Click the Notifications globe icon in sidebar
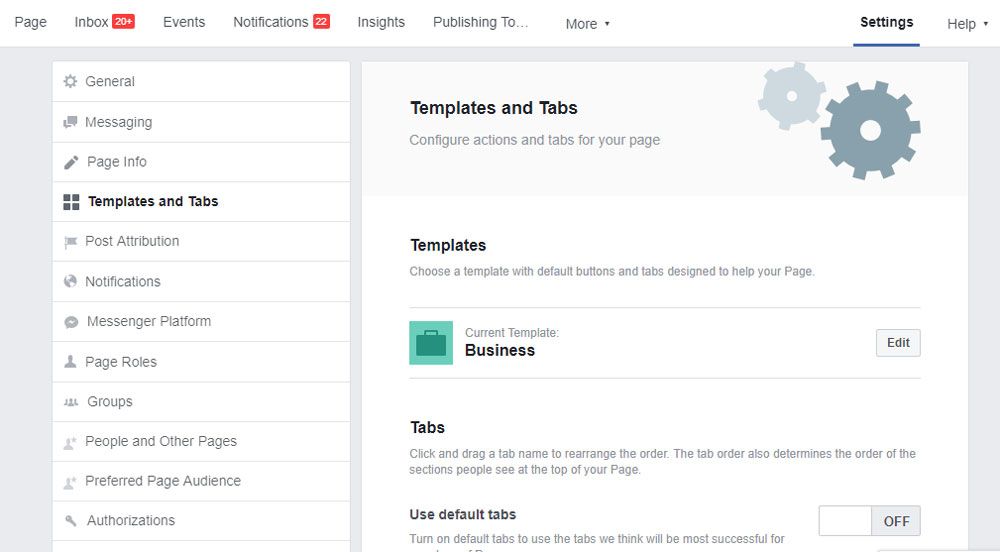Image resolution: width=1000 pixels, height=552 pixels. tap(70, 281)
